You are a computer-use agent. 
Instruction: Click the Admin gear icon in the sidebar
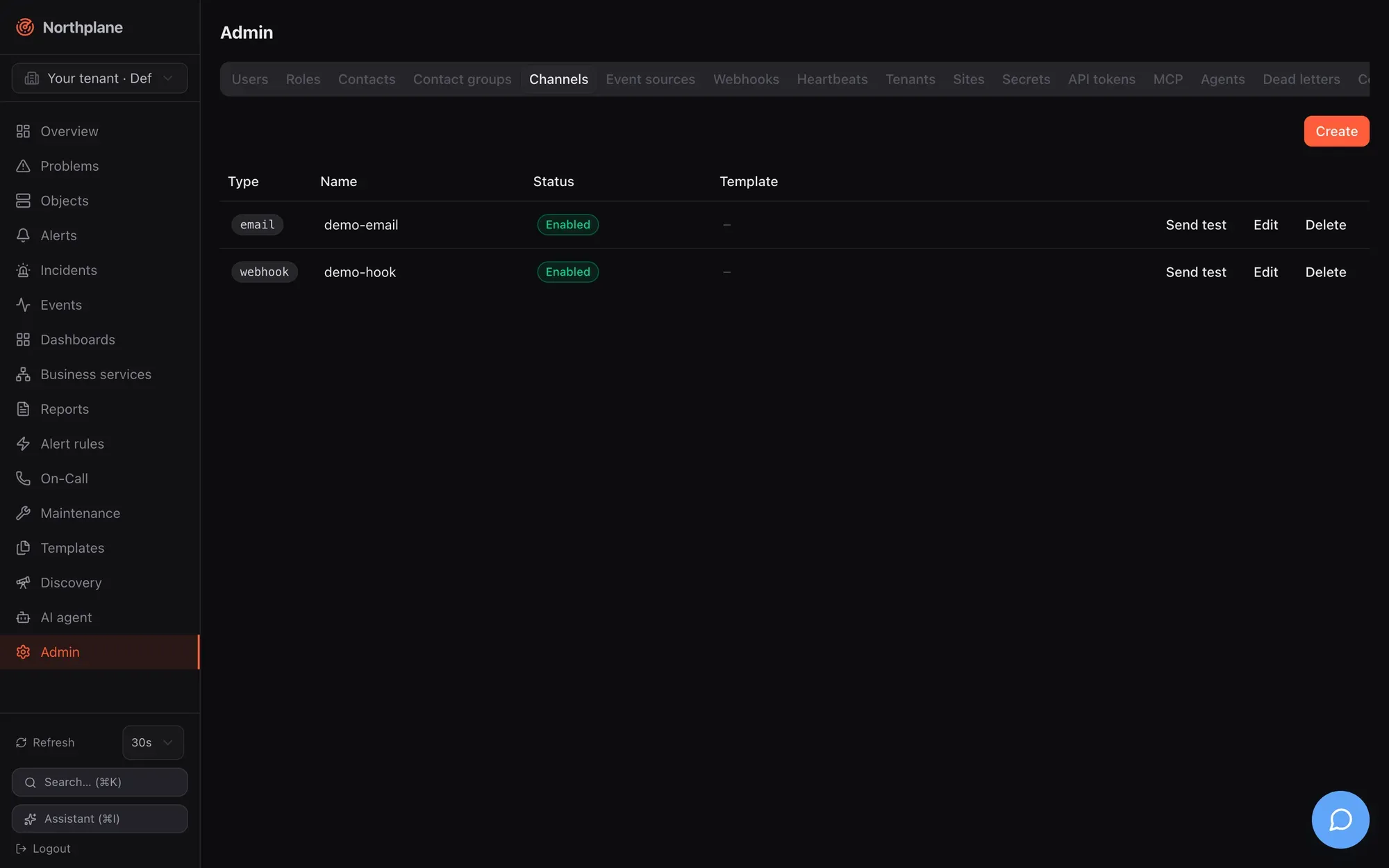click(23, 652)
